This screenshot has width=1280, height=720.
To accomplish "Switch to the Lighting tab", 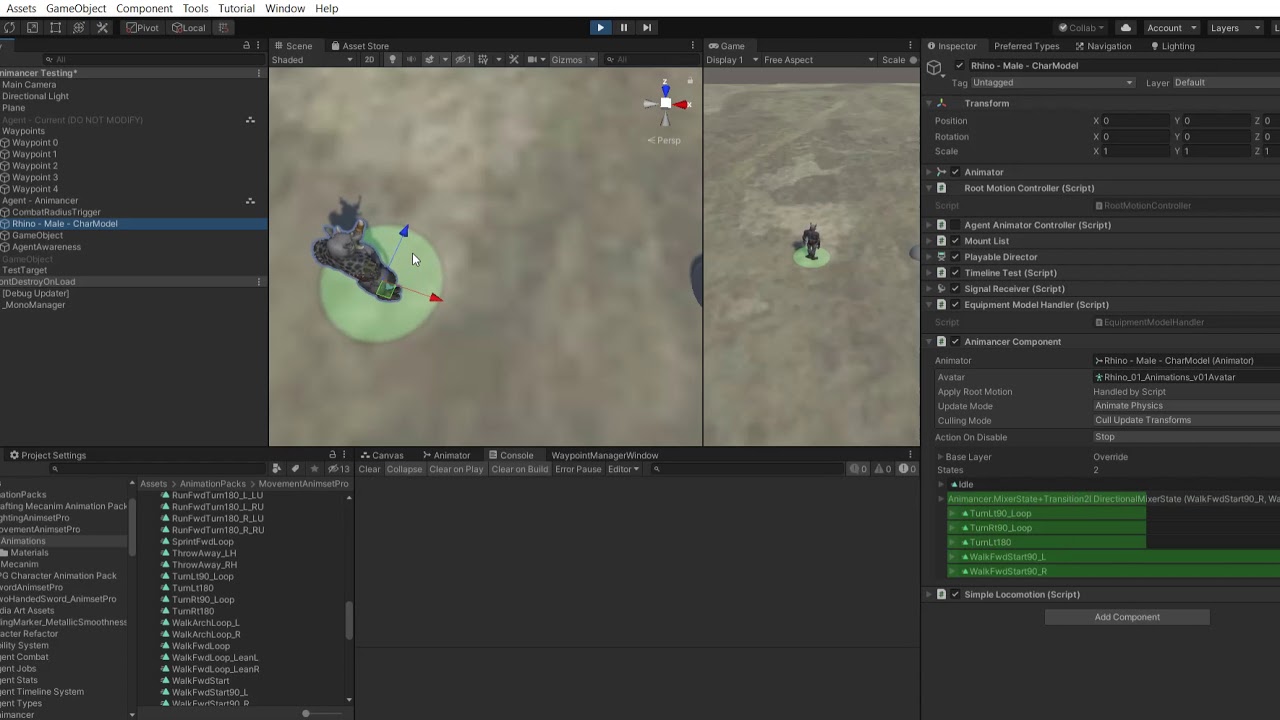I will tap(1172, 46).
